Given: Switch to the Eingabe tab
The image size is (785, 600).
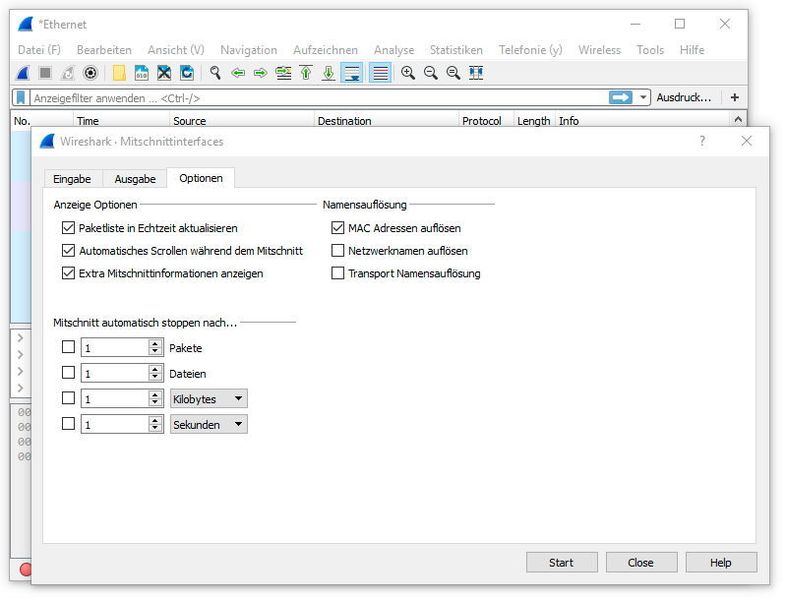Looking at the screenshot, I should (72, 179).
